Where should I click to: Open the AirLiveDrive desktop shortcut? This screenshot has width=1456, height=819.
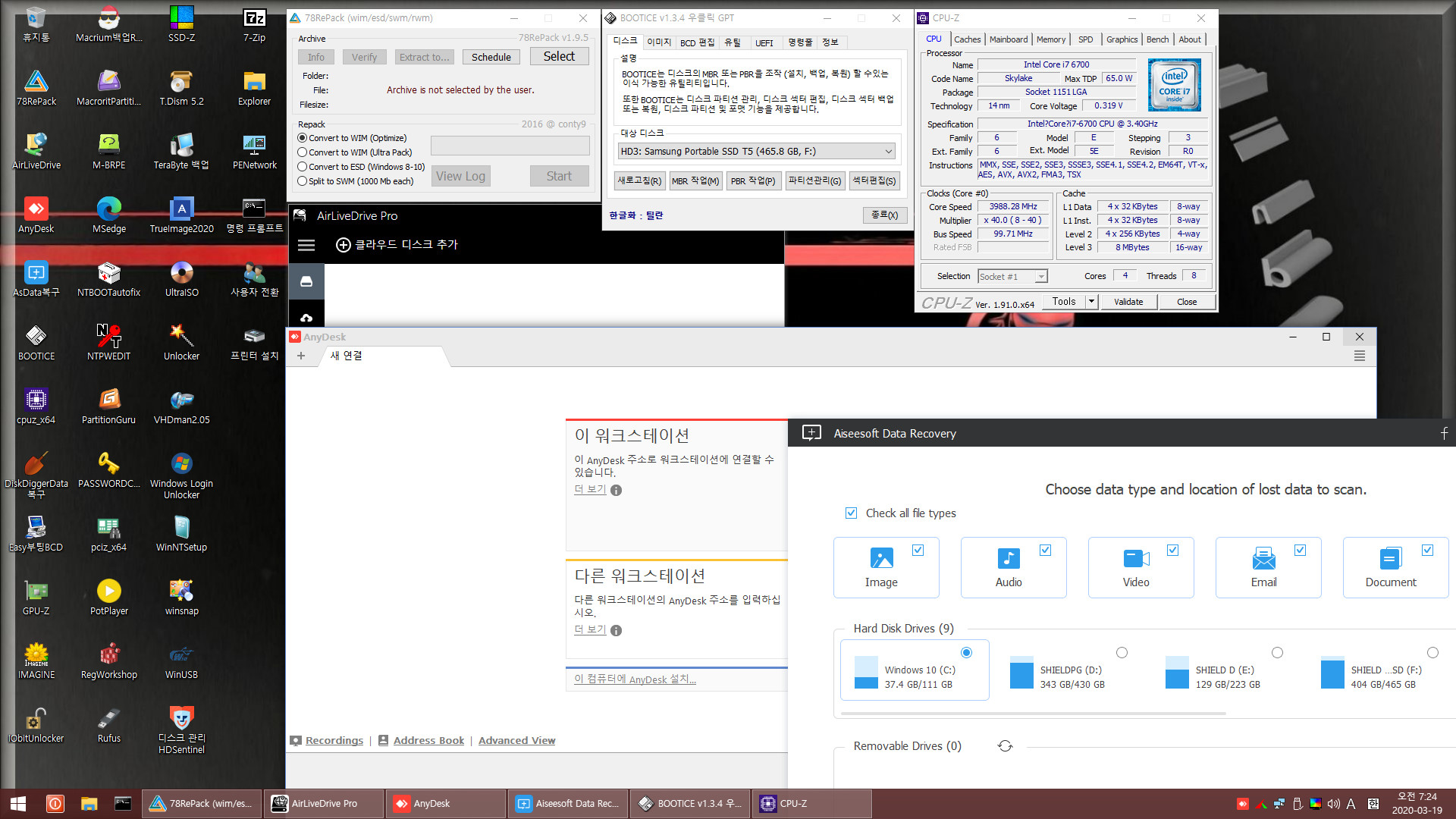coord(36,151)
